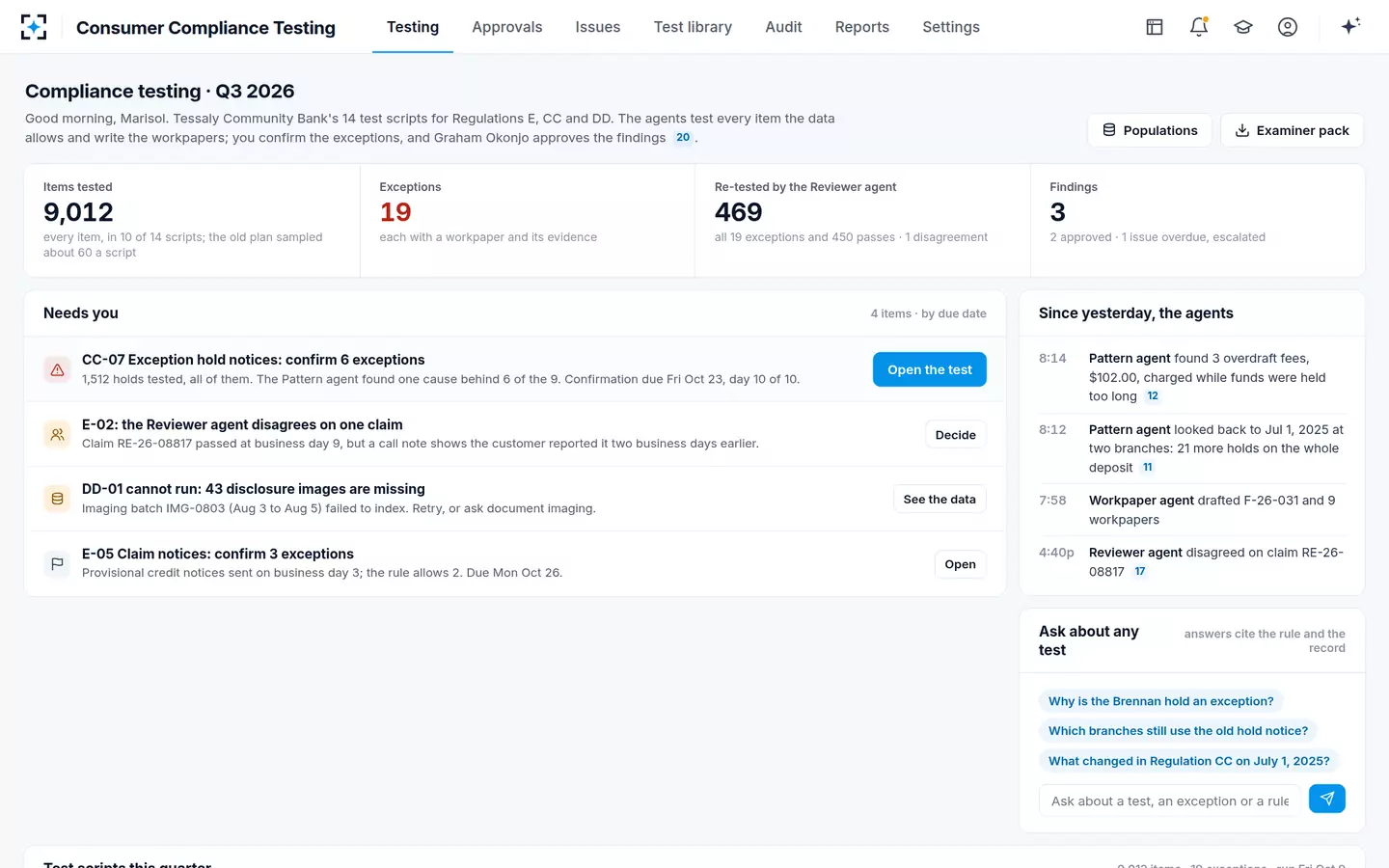Click the people icon beside E-02
The image size is (1389, 868).
click(57, 434)
